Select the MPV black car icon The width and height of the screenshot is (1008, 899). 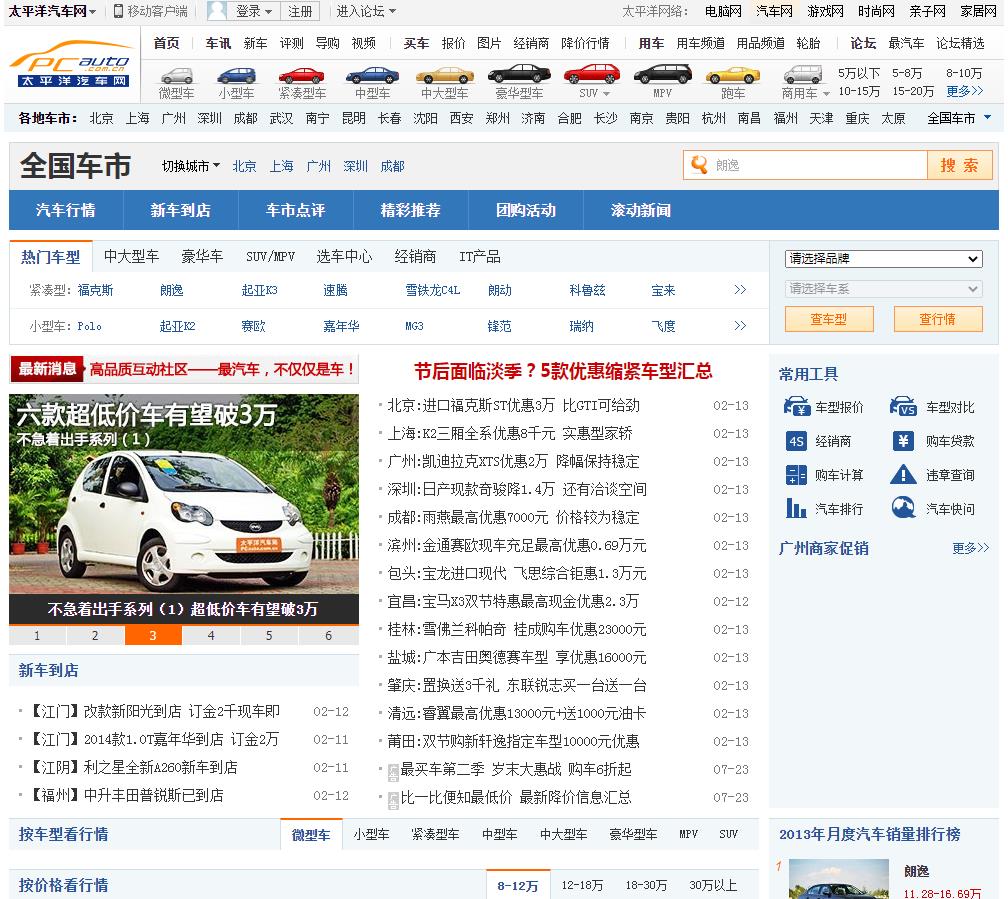click(663, 74)
